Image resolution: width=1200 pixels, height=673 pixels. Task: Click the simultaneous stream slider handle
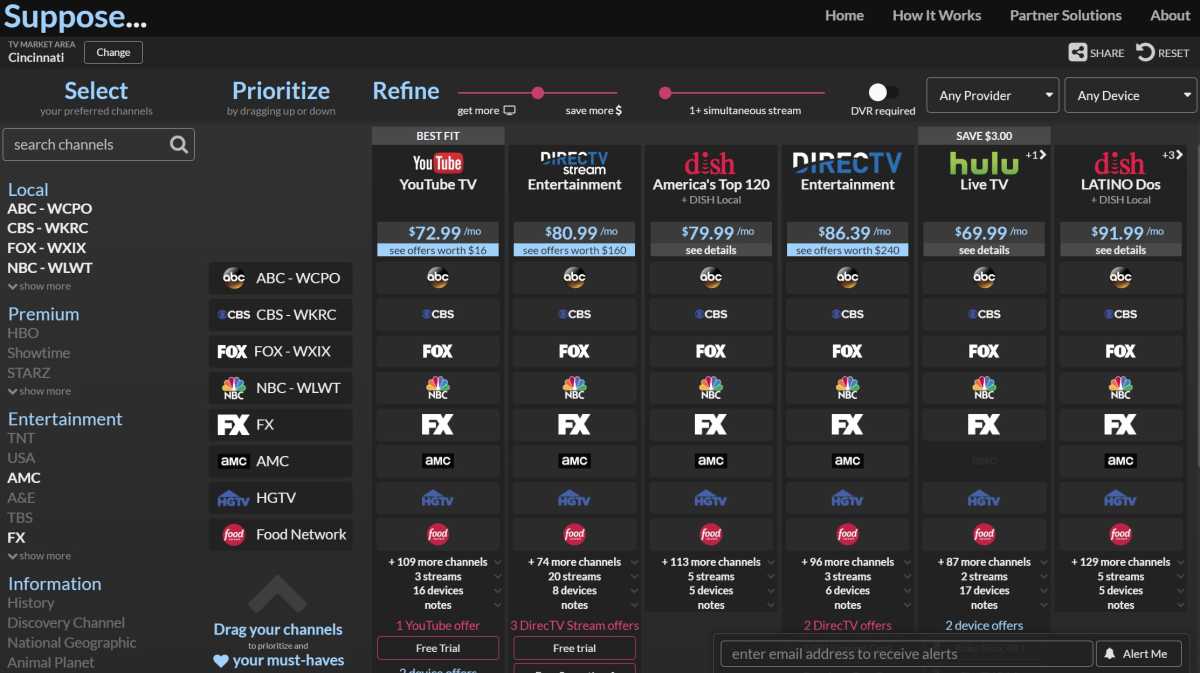(665, 93)
